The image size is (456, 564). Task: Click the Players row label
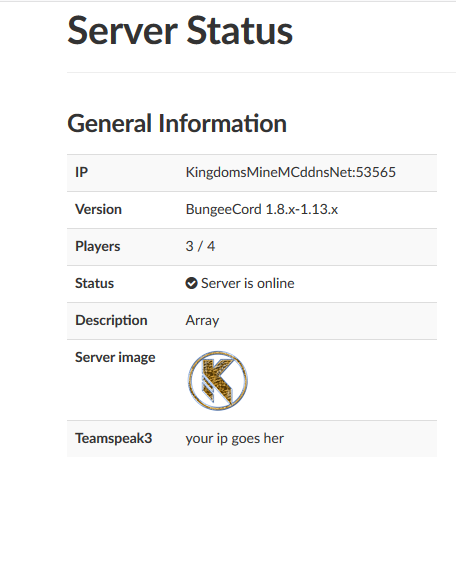(x=97, y=247)
